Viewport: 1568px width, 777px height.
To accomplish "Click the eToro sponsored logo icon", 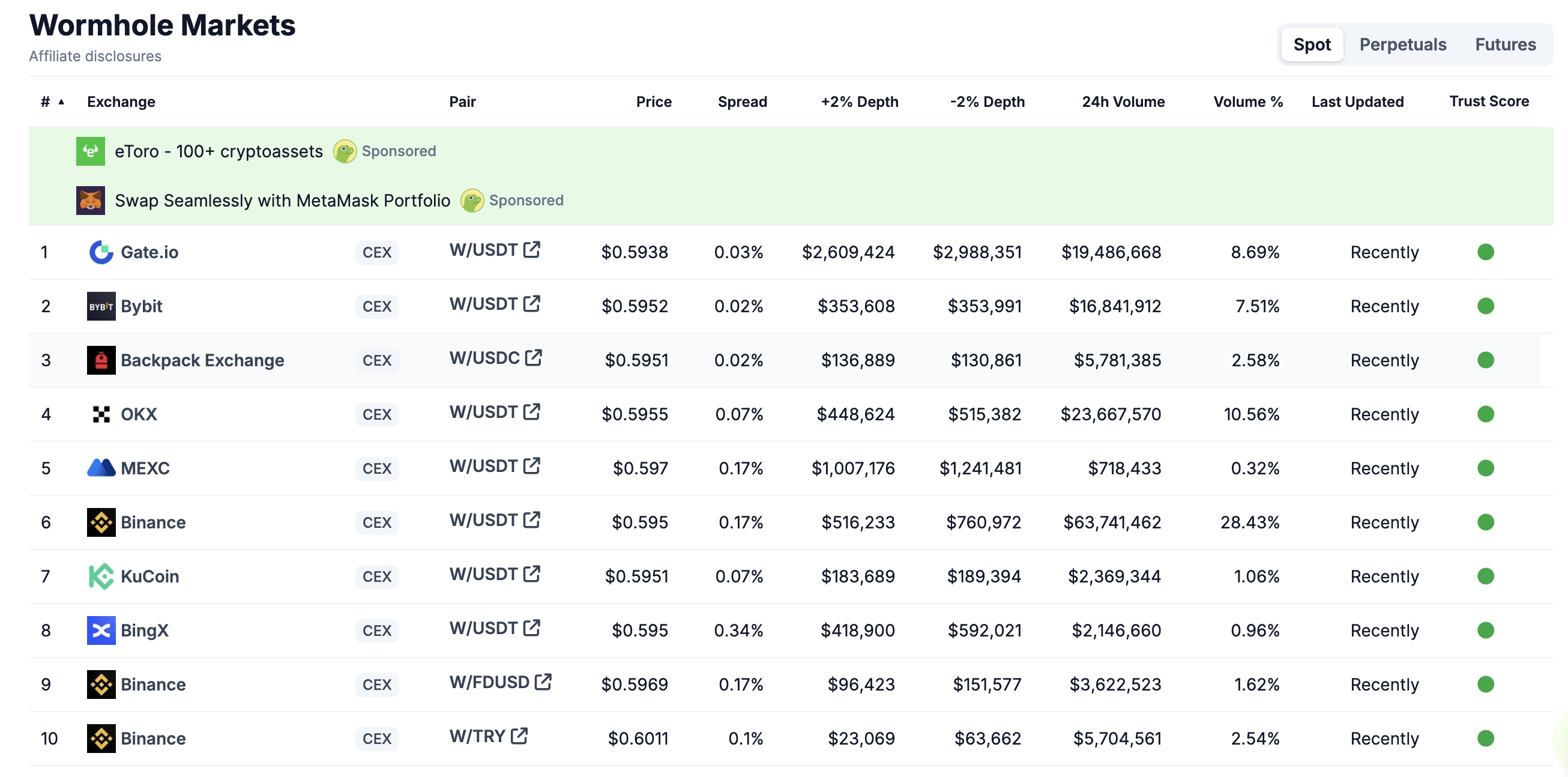I will [x=91, y=151].
